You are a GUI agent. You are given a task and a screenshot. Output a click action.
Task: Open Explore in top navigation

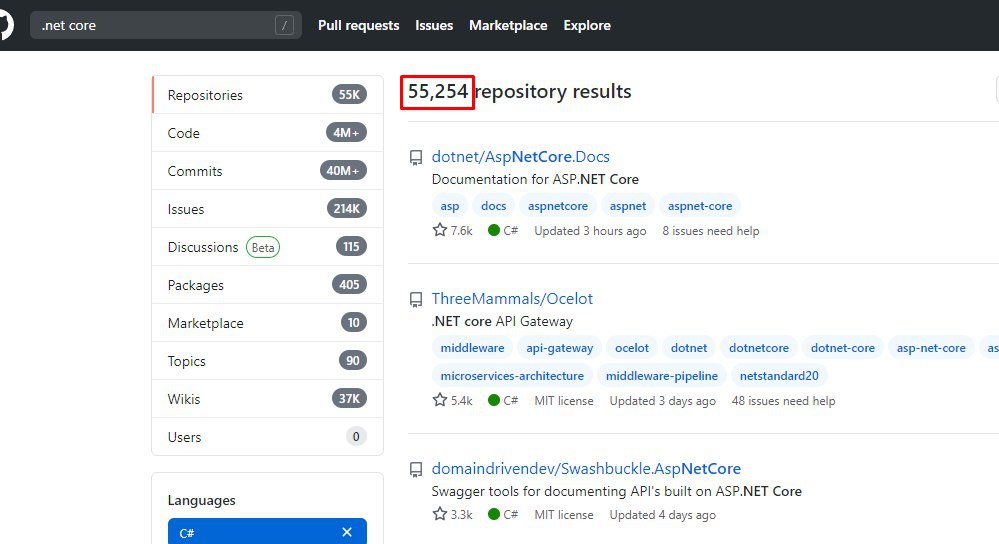tap(587, 25)
